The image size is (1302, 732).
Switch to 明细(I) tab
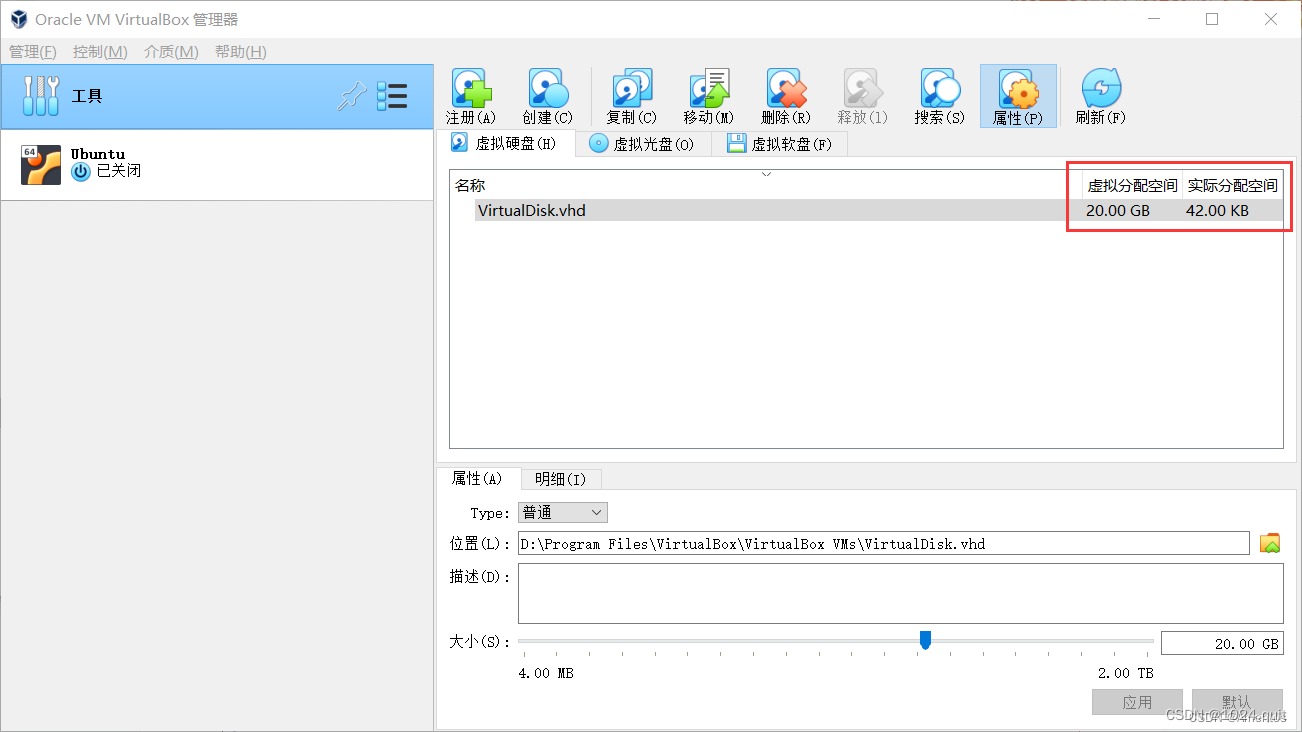[561, 479]
